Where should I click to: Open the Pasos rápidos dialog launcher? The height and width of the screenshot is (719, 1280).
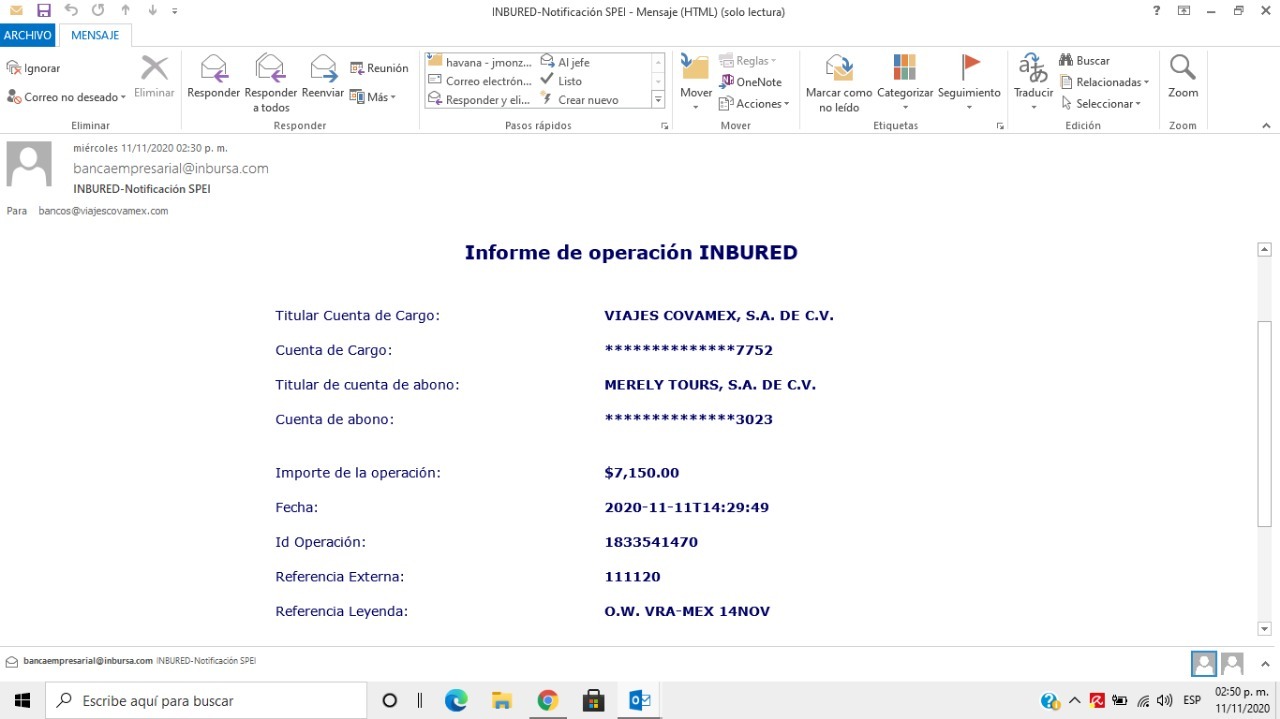tap(664, 127)
